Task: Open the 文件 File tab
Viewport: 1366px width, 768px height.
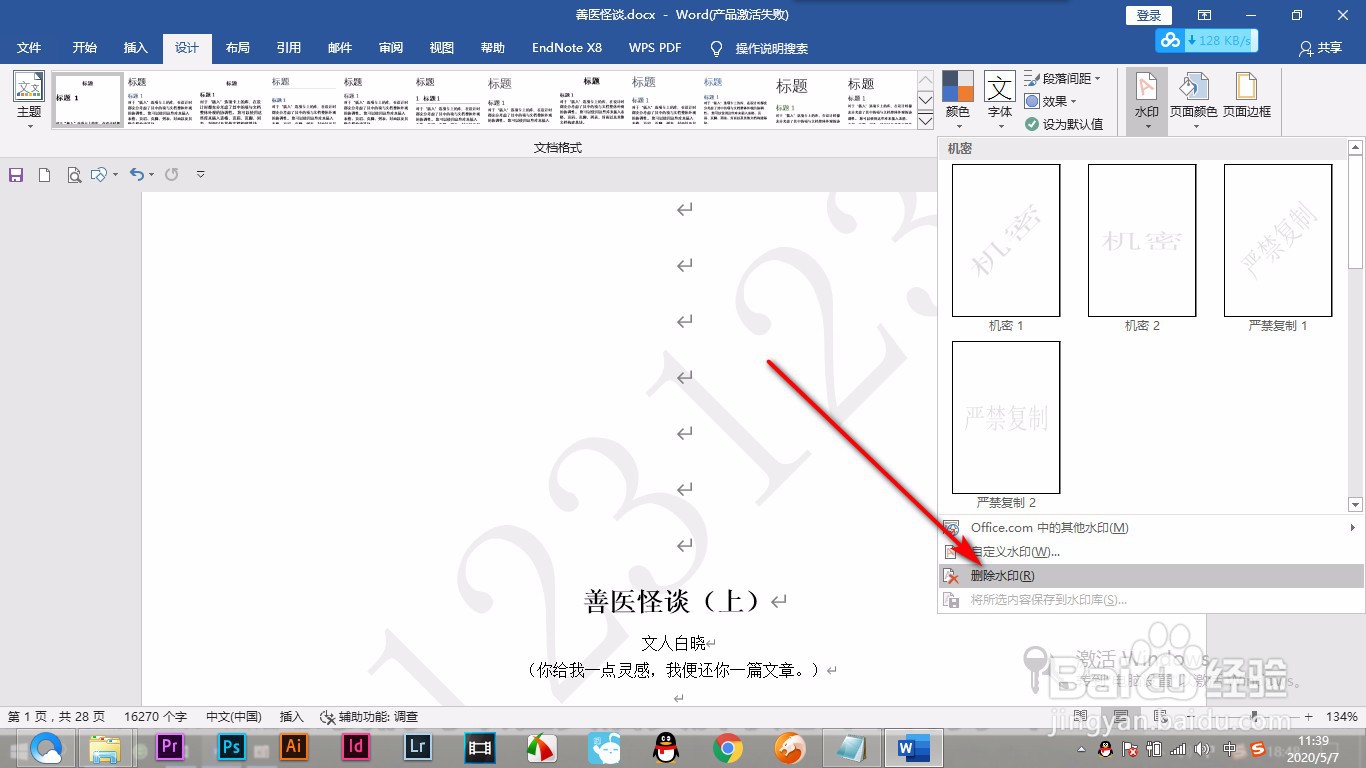Action: pos(29,48)
